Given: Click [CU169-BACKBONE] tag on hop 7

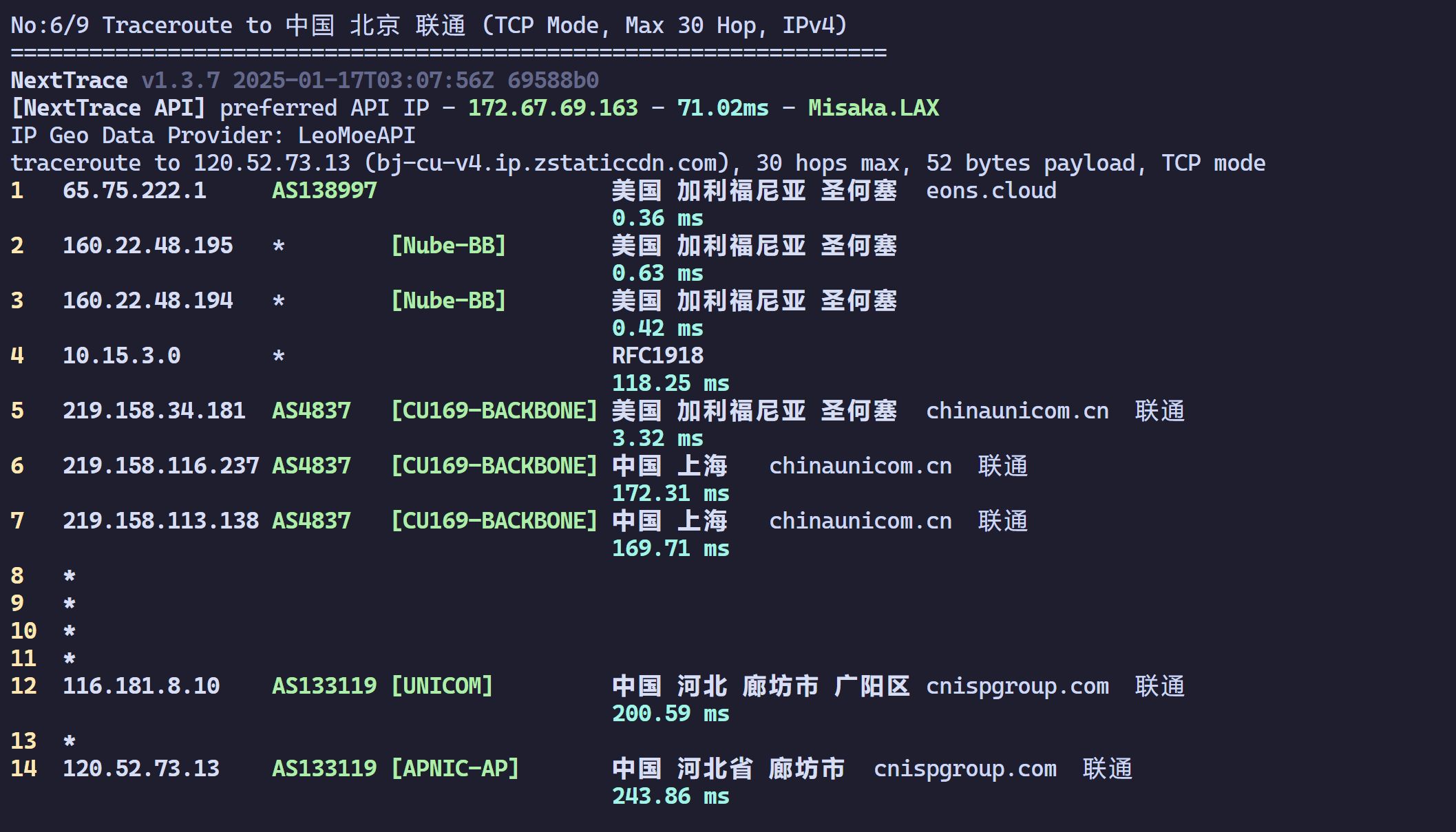Looking at the screenshot, I should pos(494,521).
